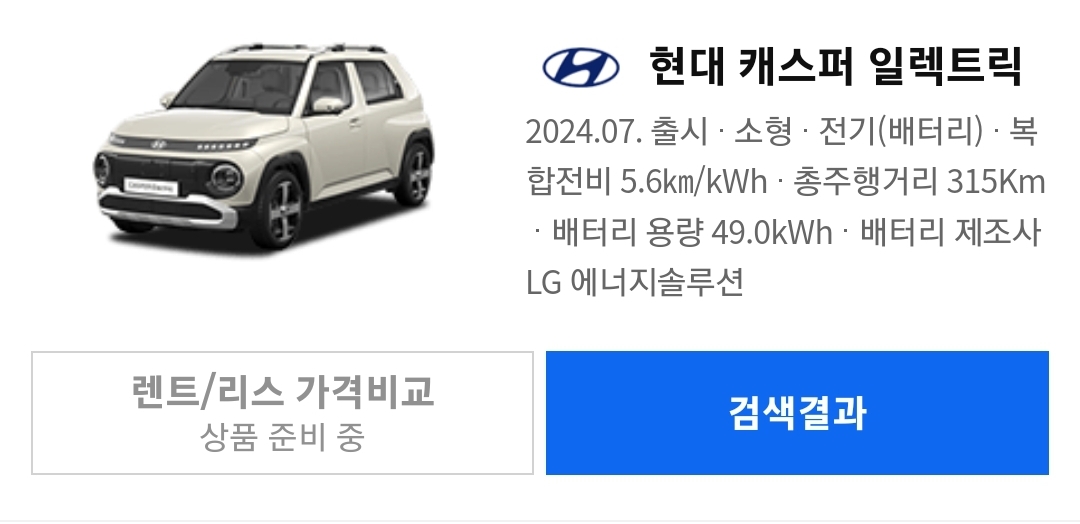
Task: Click the blue 검색결과 button
Action: [797, 412]
